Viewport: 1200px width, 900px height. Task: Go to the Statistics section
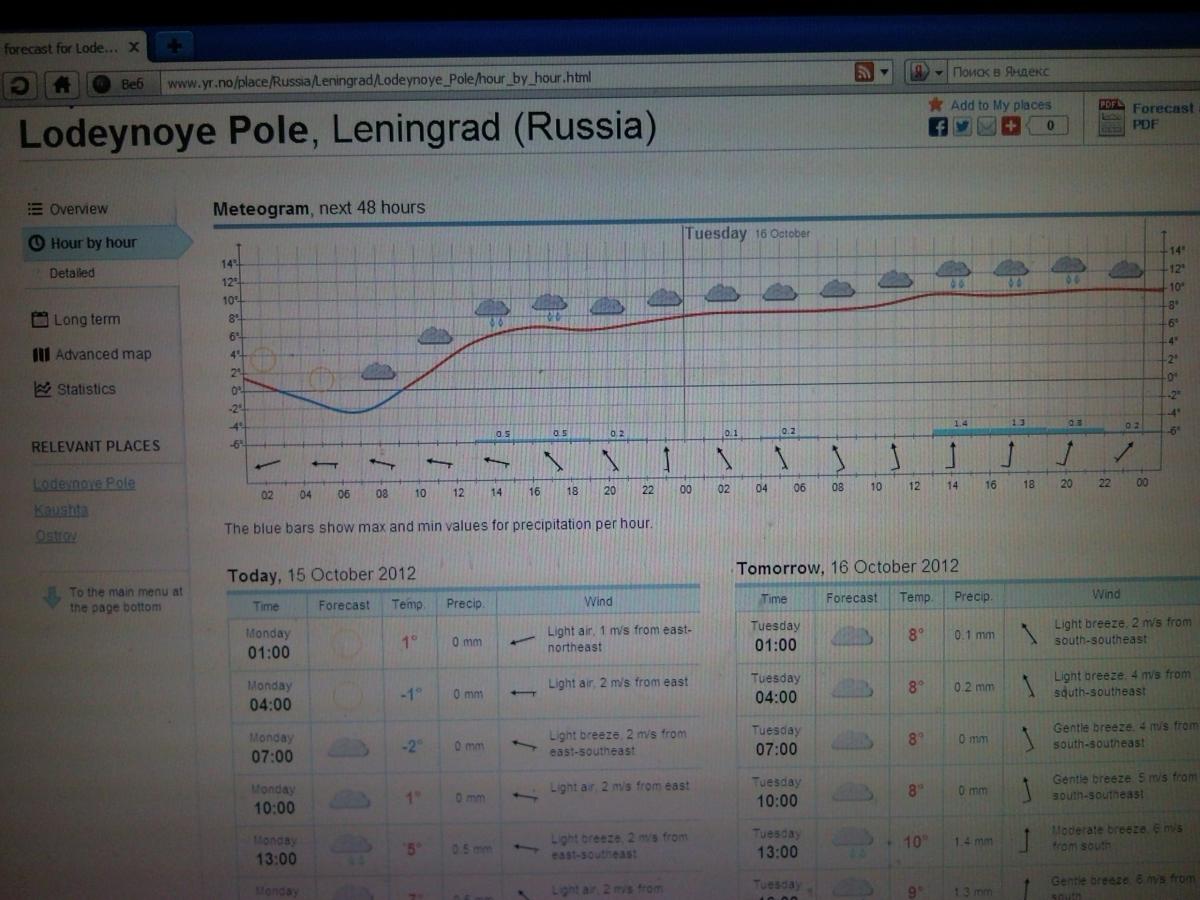click(x=85, y=389)
